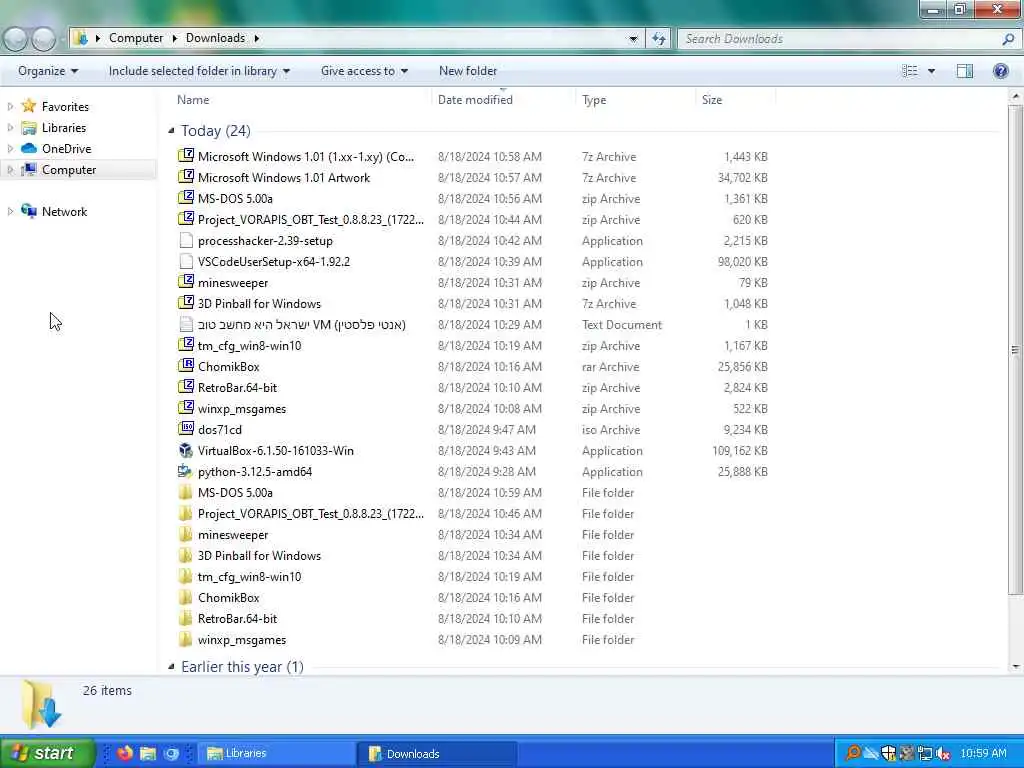Click the python-3.12.5-amd64 installer icon

(x=186, y=472)
